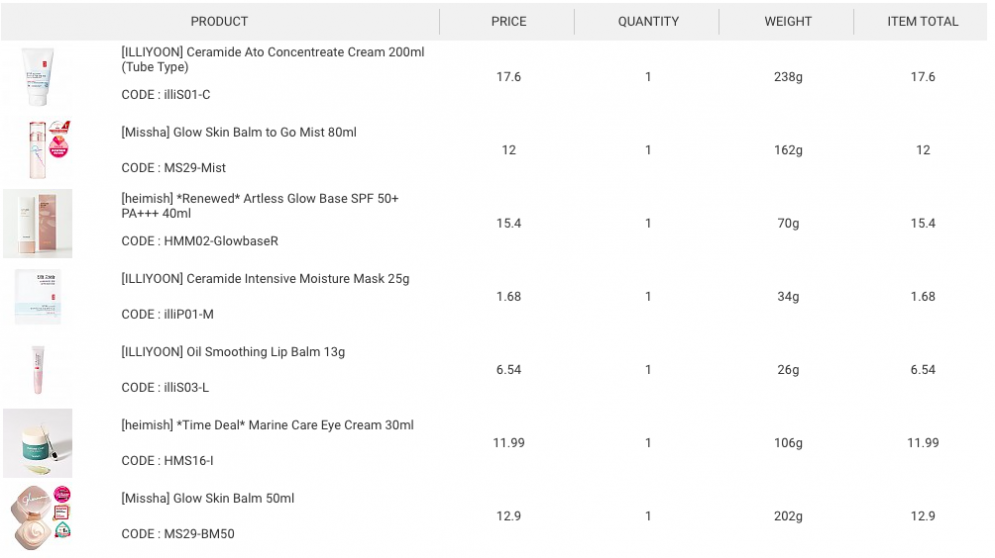Image resolution: width=995 pixels, height=558 pixels.
Task: Select the Ceramide Intensive Moisture Mask 25g title
Action: pyautogui.click(x=265, y=279)
